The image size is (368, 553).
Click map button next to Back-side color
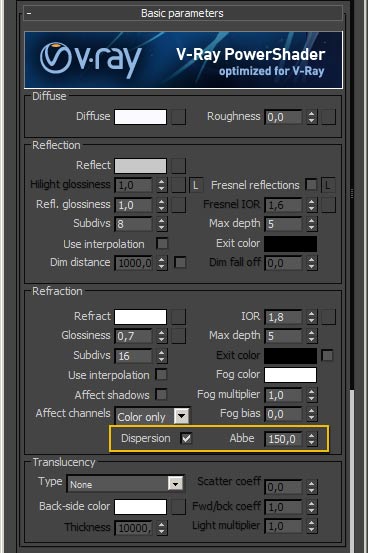click(179, 507)
